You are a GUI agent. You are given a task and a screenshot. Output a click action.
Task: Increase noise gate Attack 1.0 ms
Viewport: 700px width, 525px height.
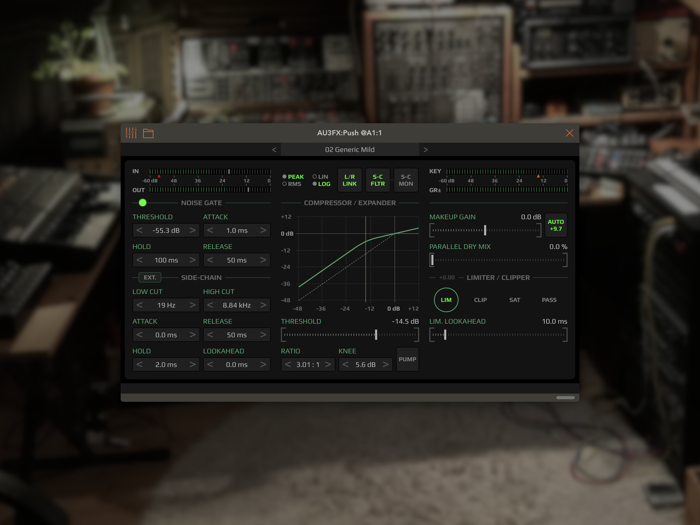click(263, 230)
